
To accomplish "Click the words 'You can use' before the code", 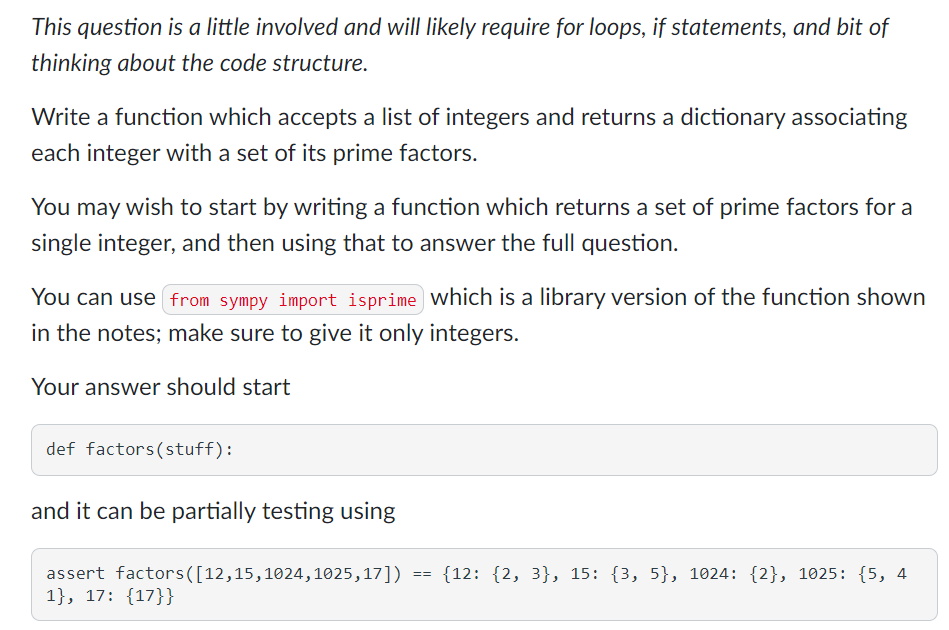I will (x=93, y=298).
